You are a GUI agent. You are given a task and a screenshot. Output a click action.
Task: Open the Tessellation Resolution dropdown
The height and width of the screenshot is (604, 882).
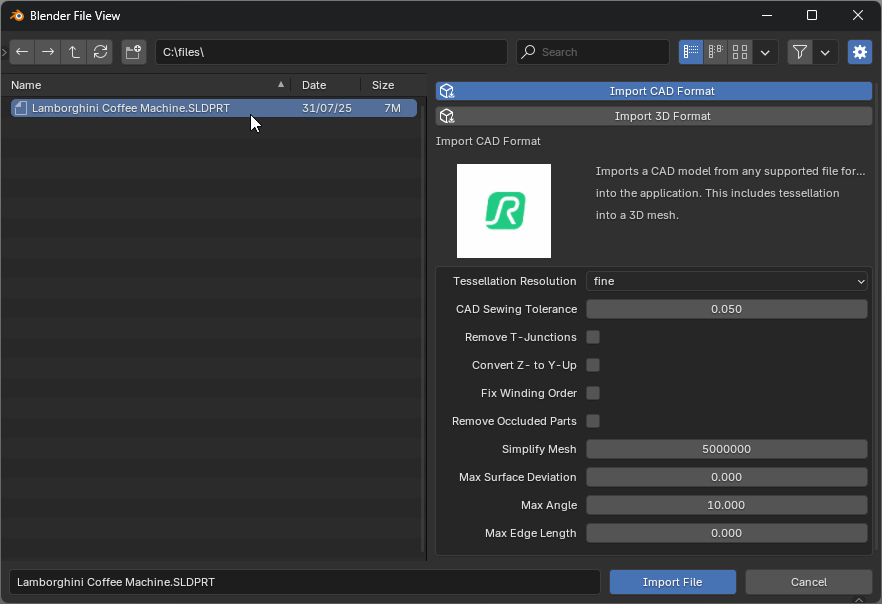726,281
